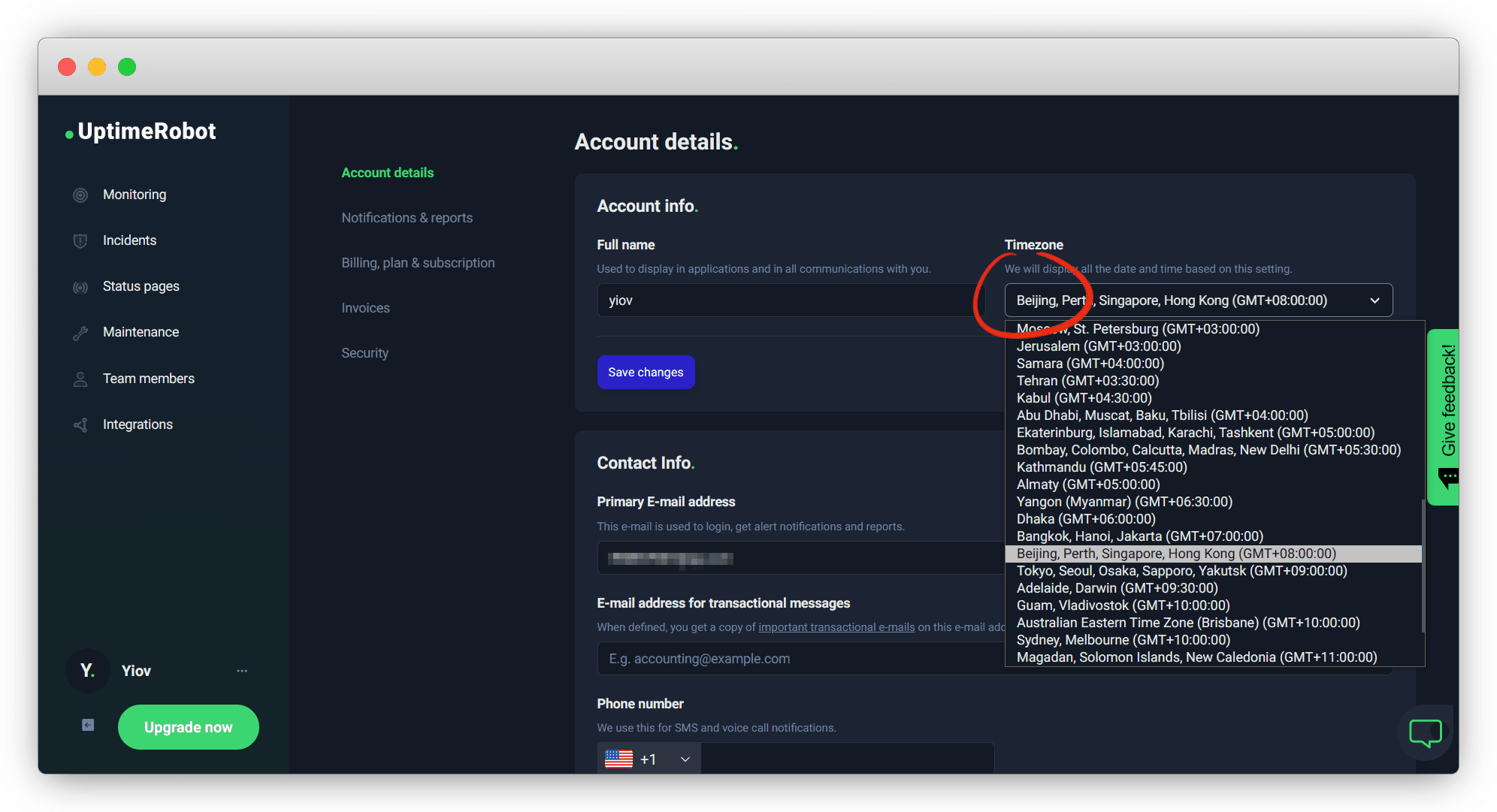The image size is (1497, 812).
Task: Click the macOS yellow minimize button
Action: point(97,67)
